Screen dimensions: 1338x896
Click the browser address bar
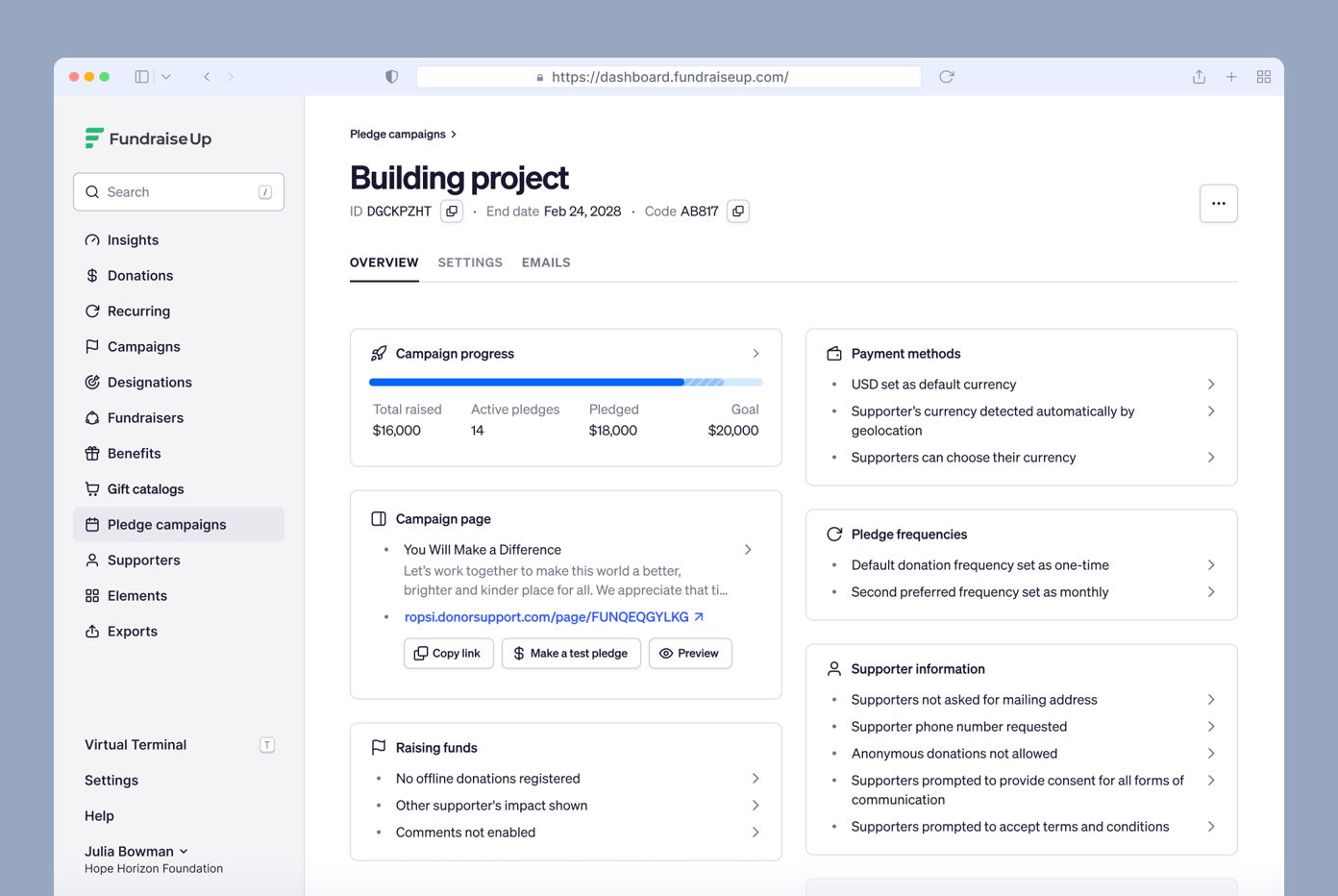[669, 77]
